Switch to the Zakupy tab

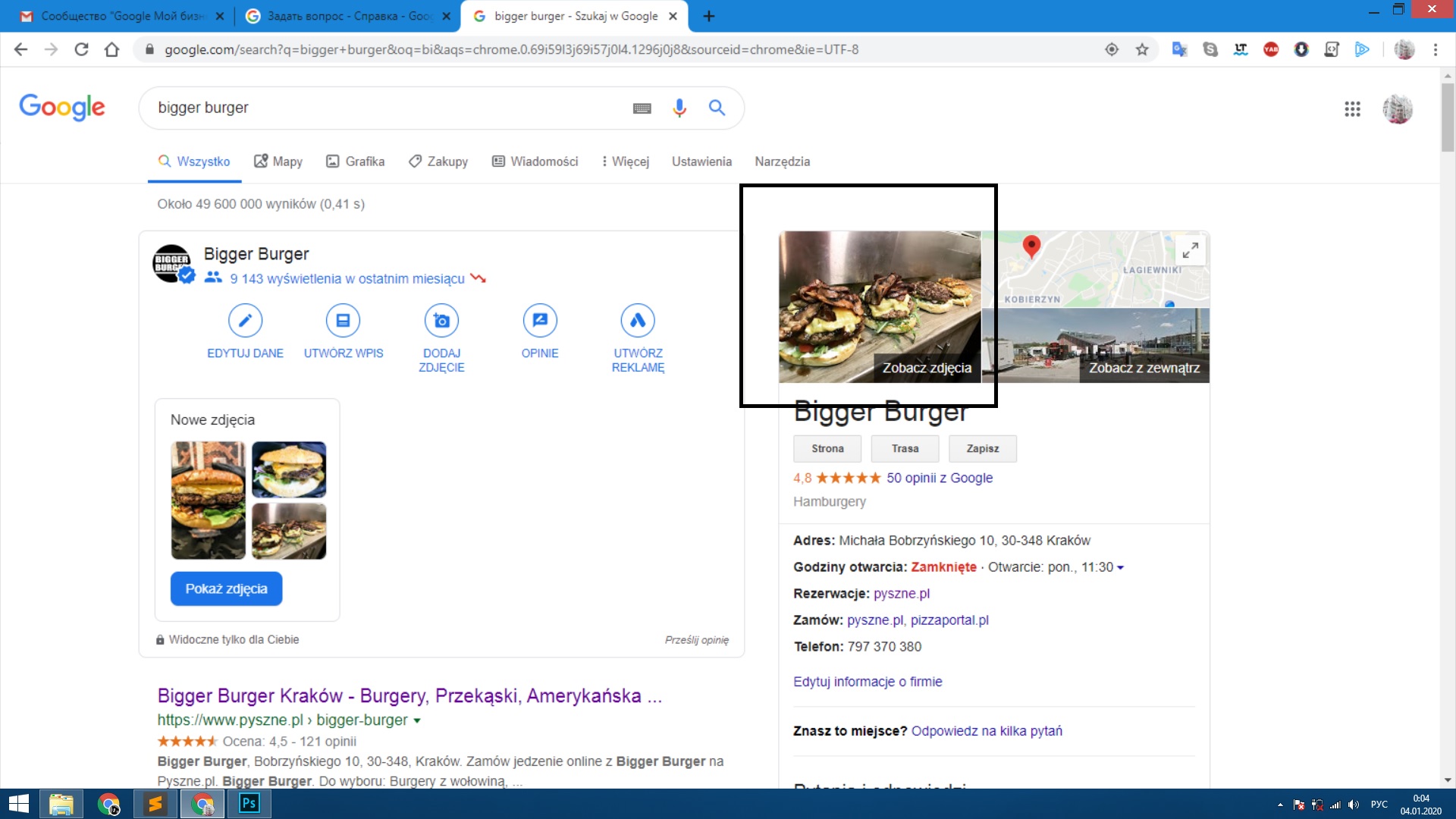coord(438,162)
